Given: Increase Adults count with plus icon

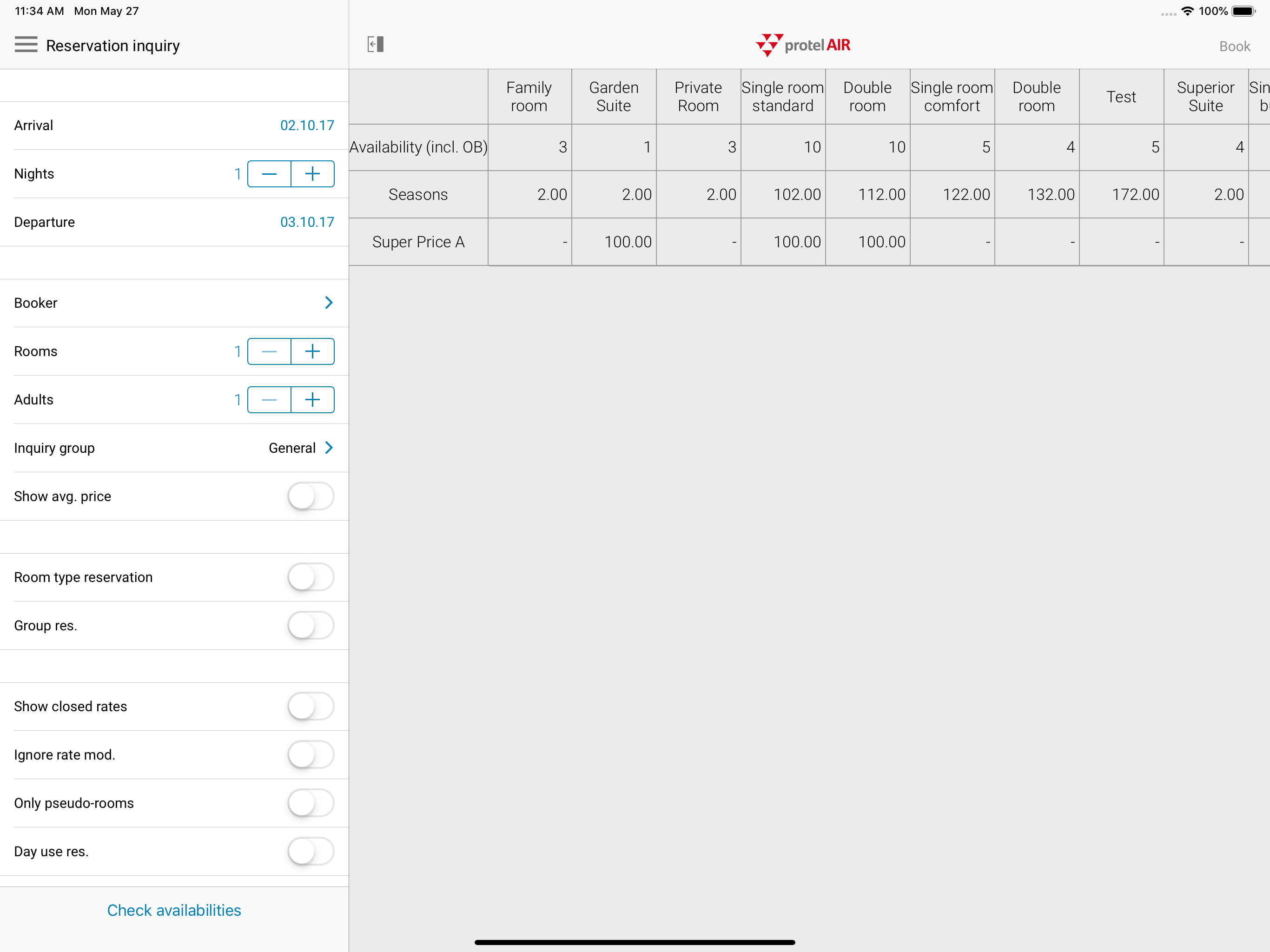Looking at the screenshot, I should coord(312,400).
